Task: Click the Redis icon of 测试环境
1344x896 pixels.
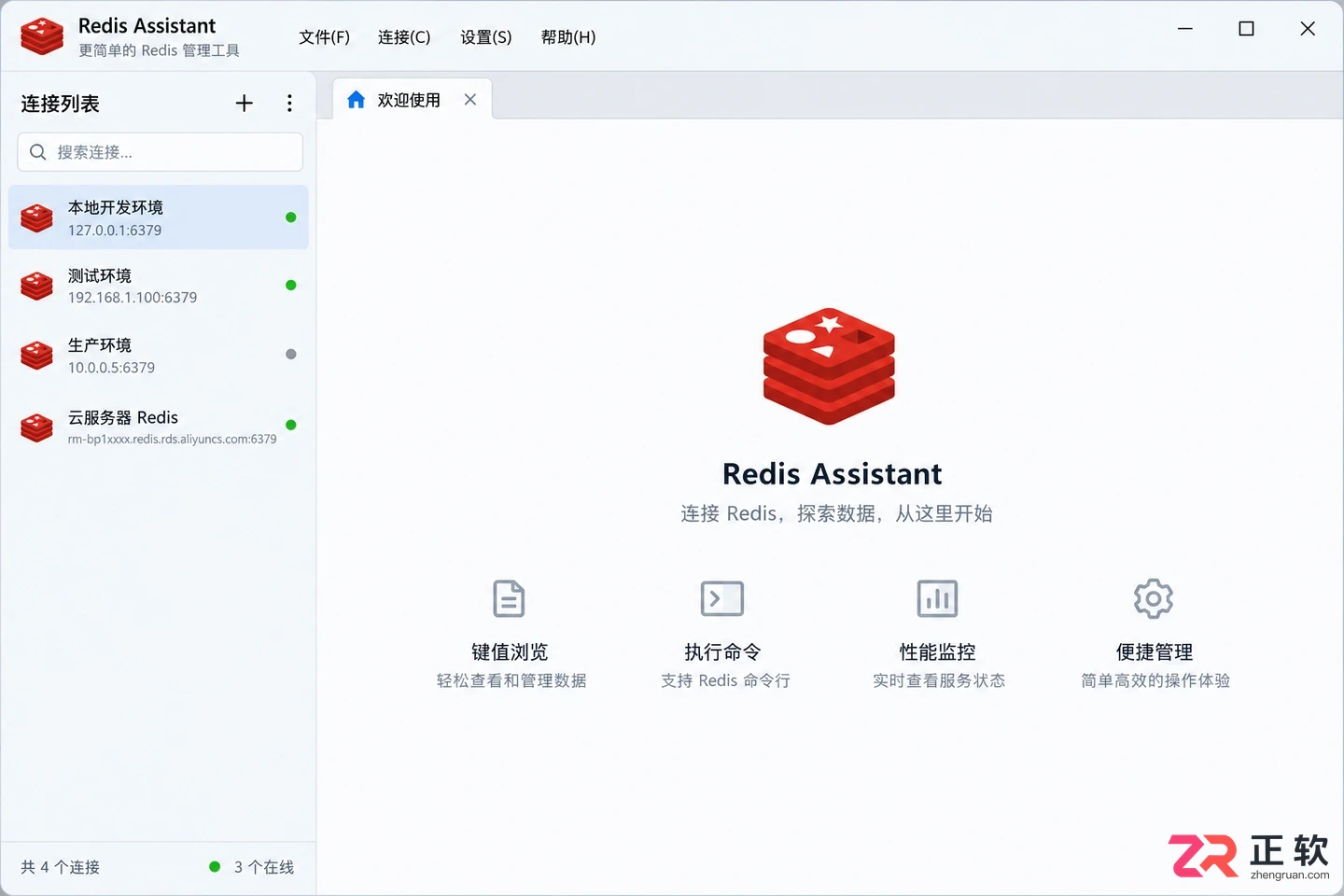Action: 36,286
